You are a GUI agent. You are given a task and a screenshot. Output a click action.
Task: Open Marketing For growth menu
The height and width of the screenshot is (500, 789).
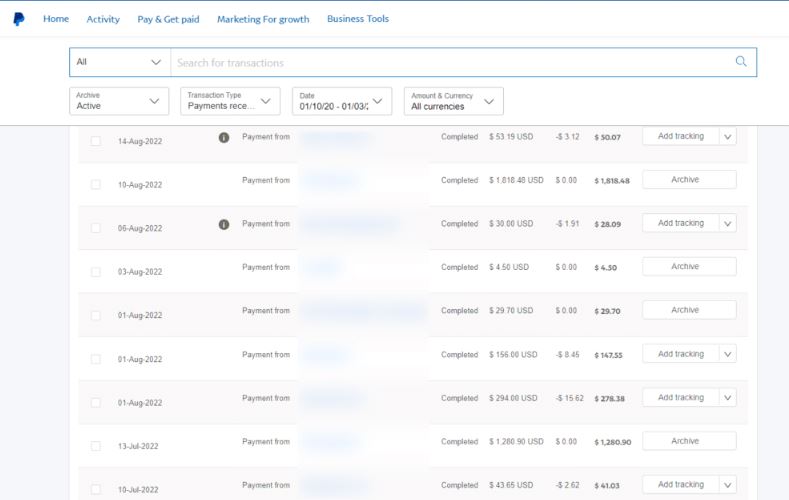click(x=263, y=19)
